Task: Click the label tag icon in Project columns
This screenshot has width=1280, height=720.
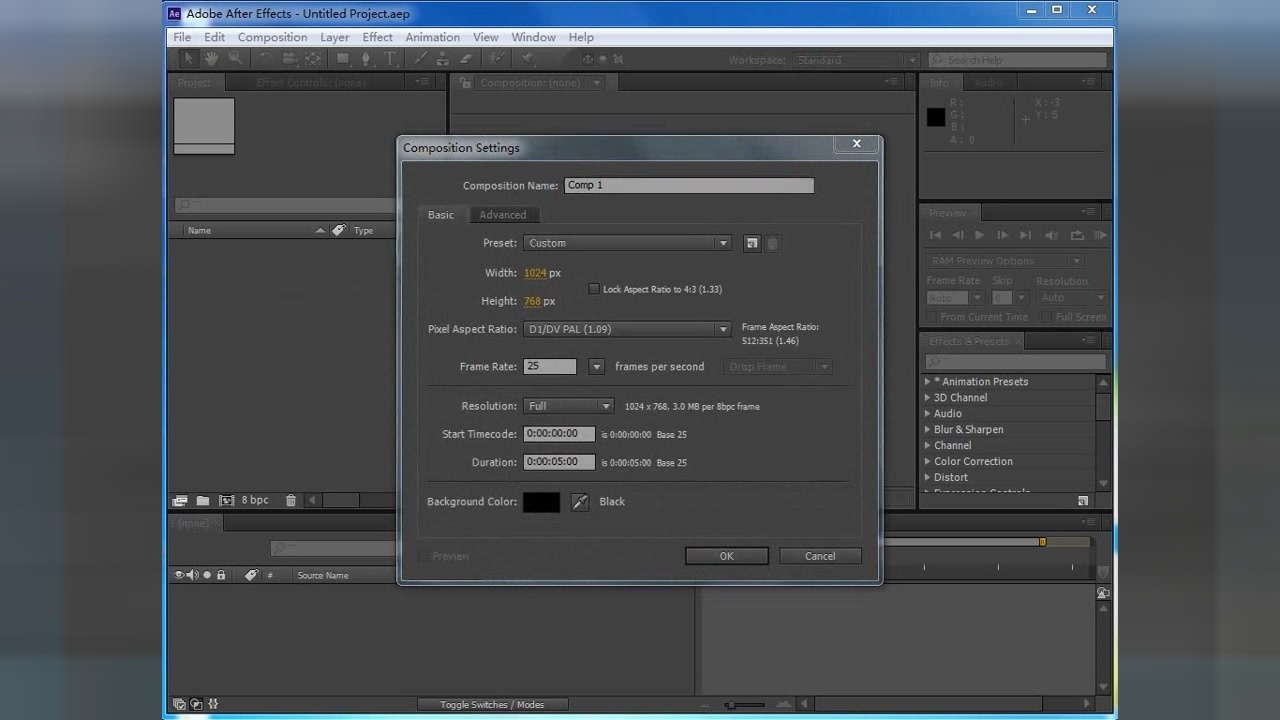Action: [x=339, y=230]
